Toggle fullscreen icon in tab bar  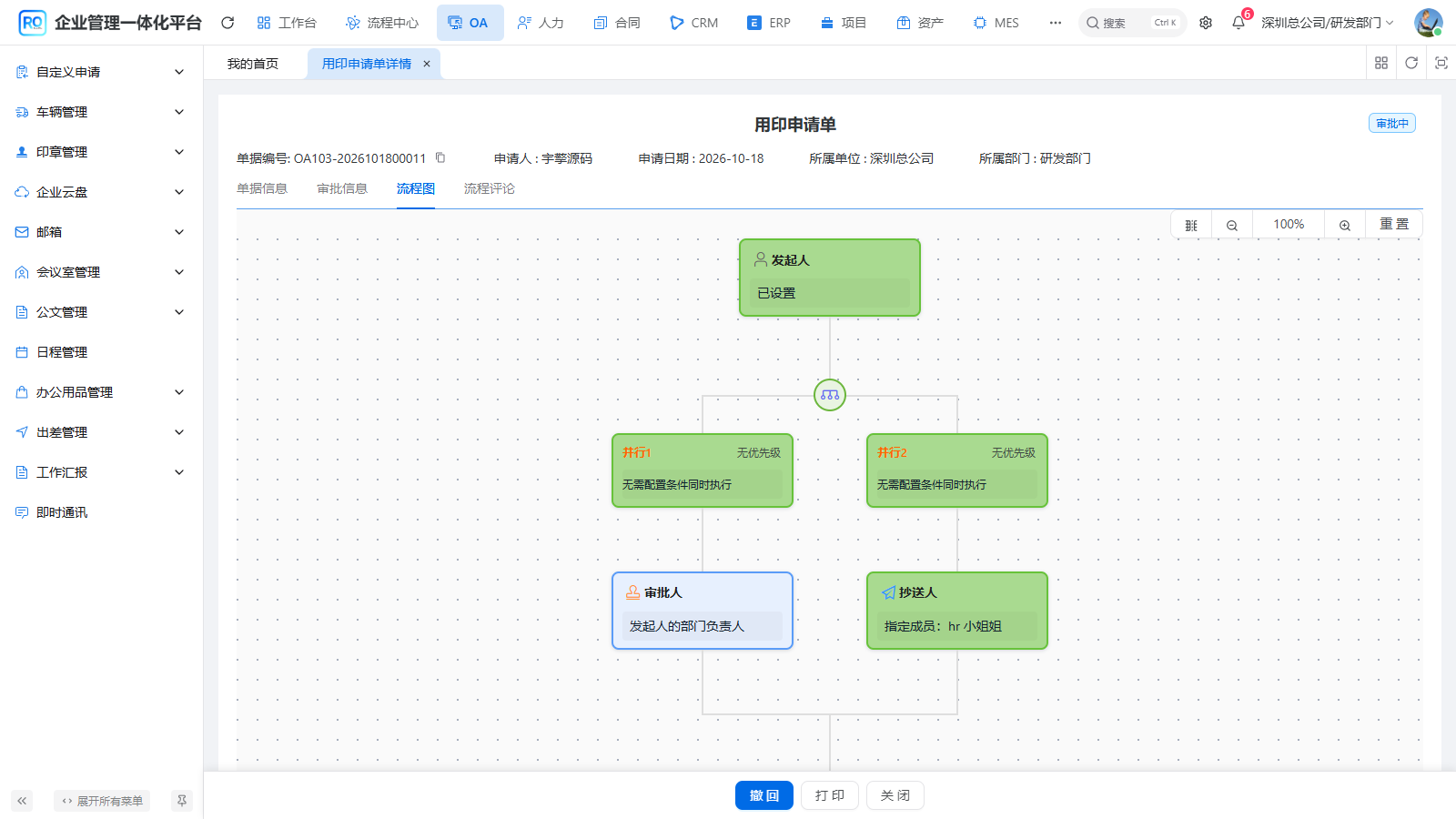pyautogui.click(x=1441, y=63)
